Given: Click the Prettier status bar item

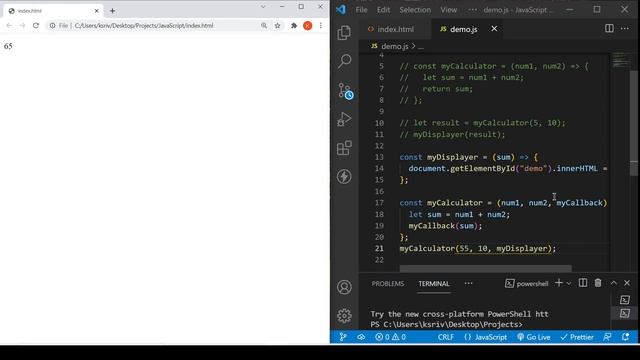Looking at the screenshot, I should point(577,337).
